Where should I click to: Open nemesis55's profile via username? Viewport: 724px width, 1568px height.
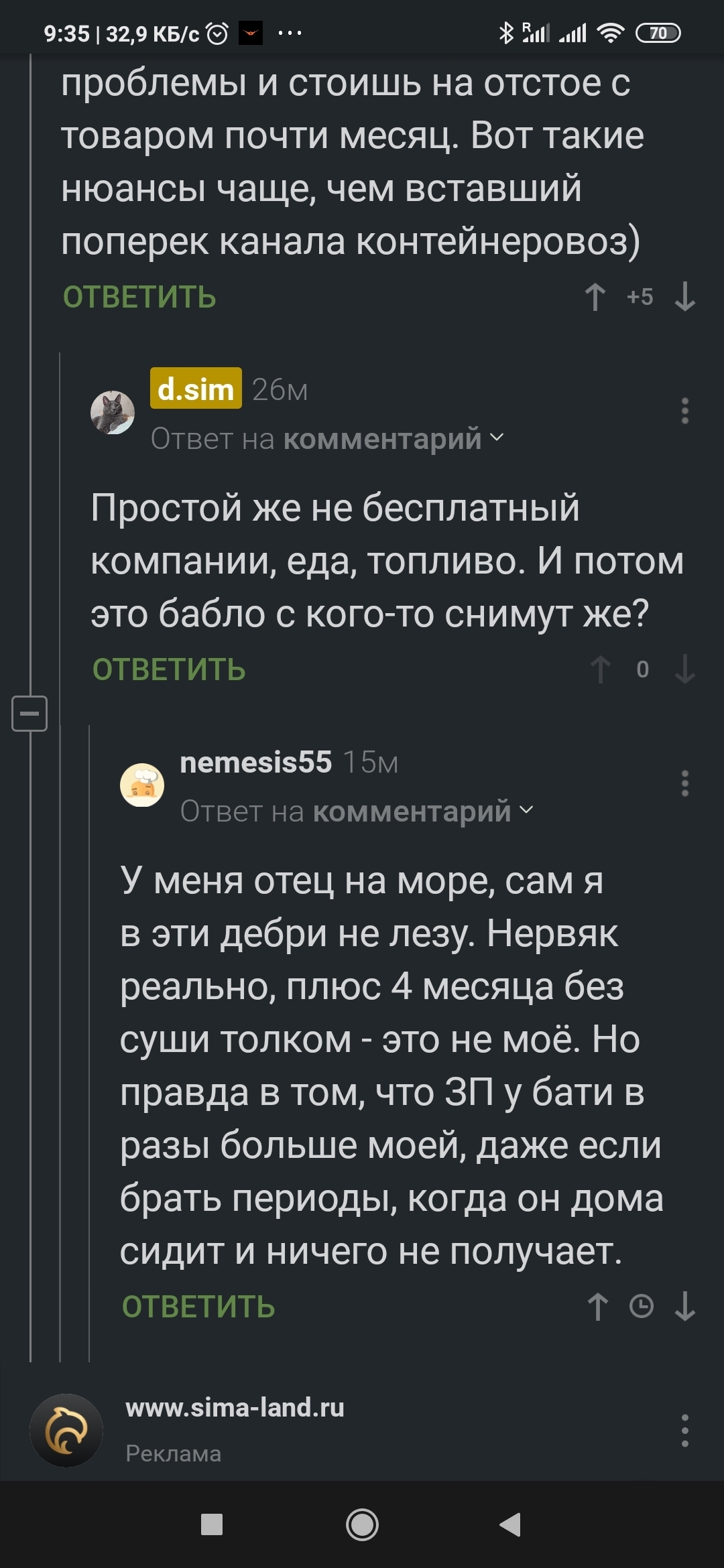(x=255, y=762)
